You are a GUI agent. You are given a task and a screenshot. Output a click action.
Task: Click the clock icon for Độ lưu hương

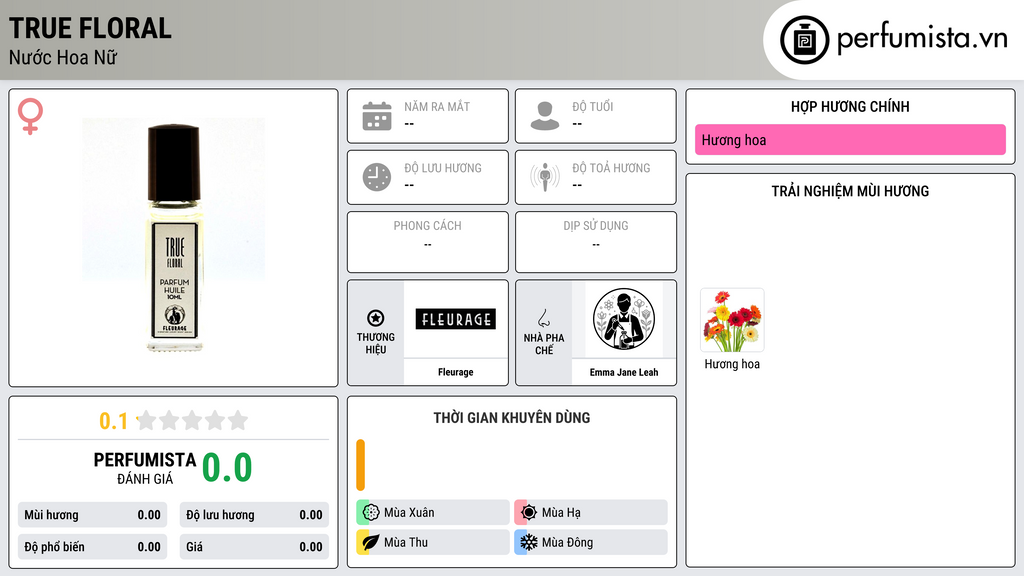[x=377, y=177]
